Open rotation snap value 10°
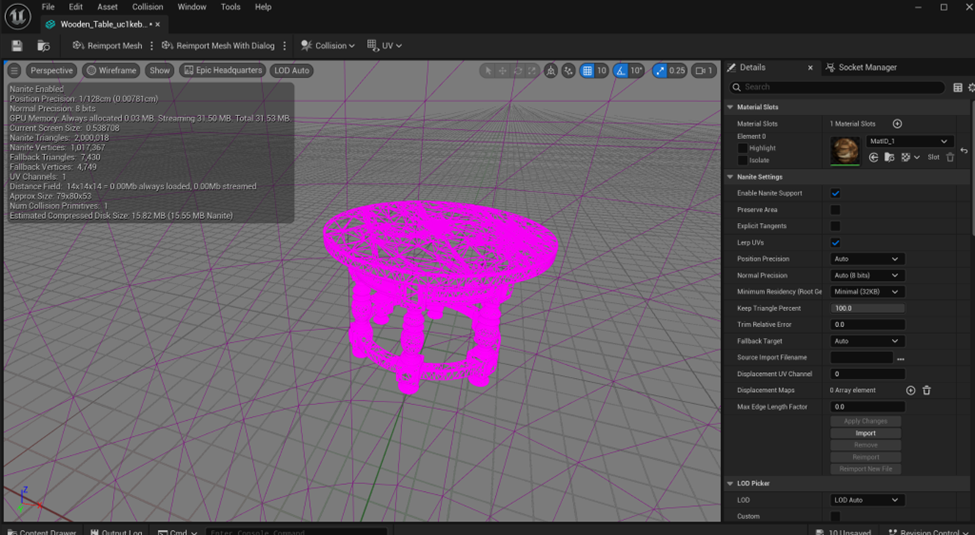This screenshot has height=535, width=975. click(636, 71)
